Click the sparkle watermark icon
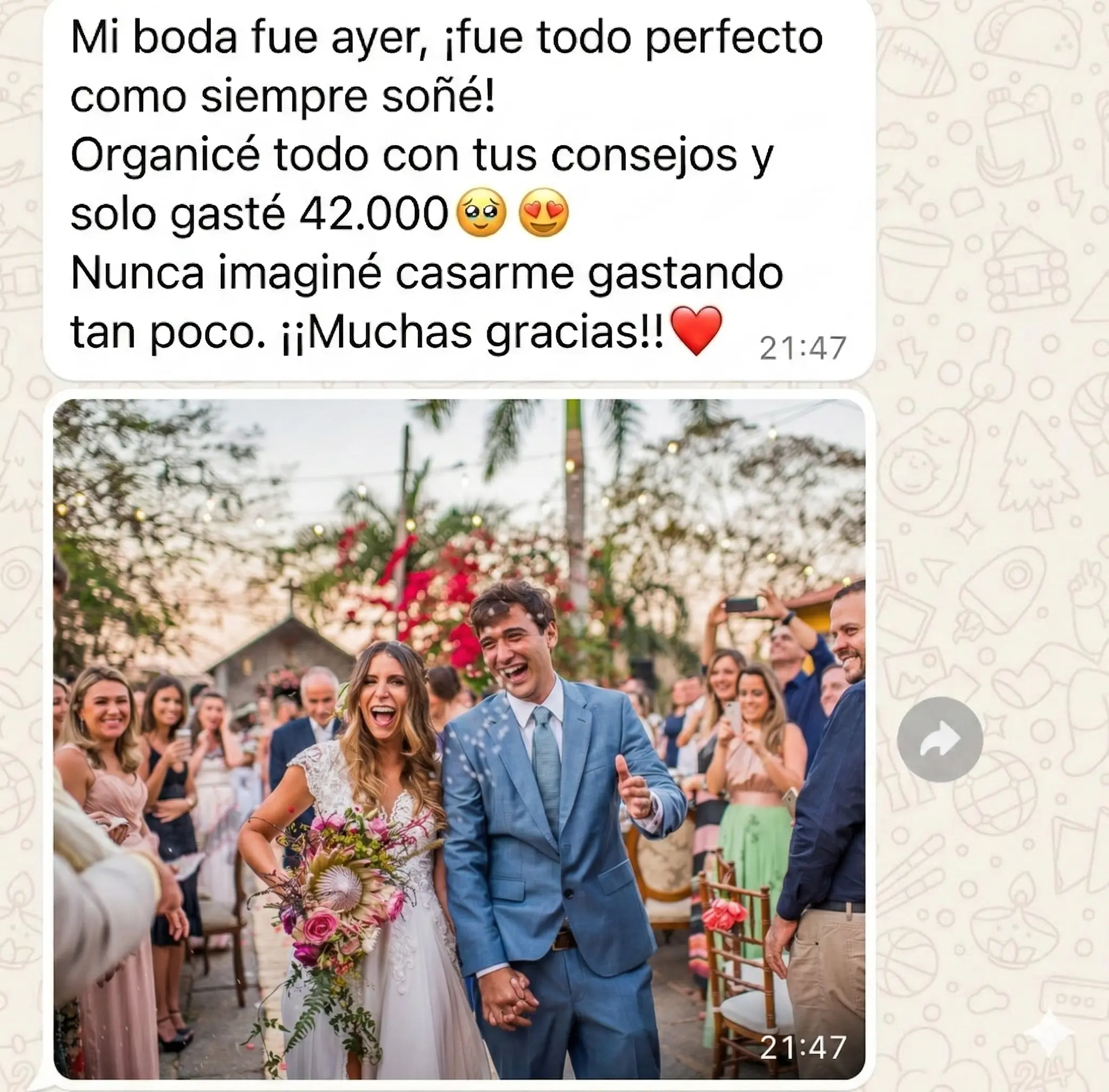1109x1092 pixels. coord(1049,1033)
